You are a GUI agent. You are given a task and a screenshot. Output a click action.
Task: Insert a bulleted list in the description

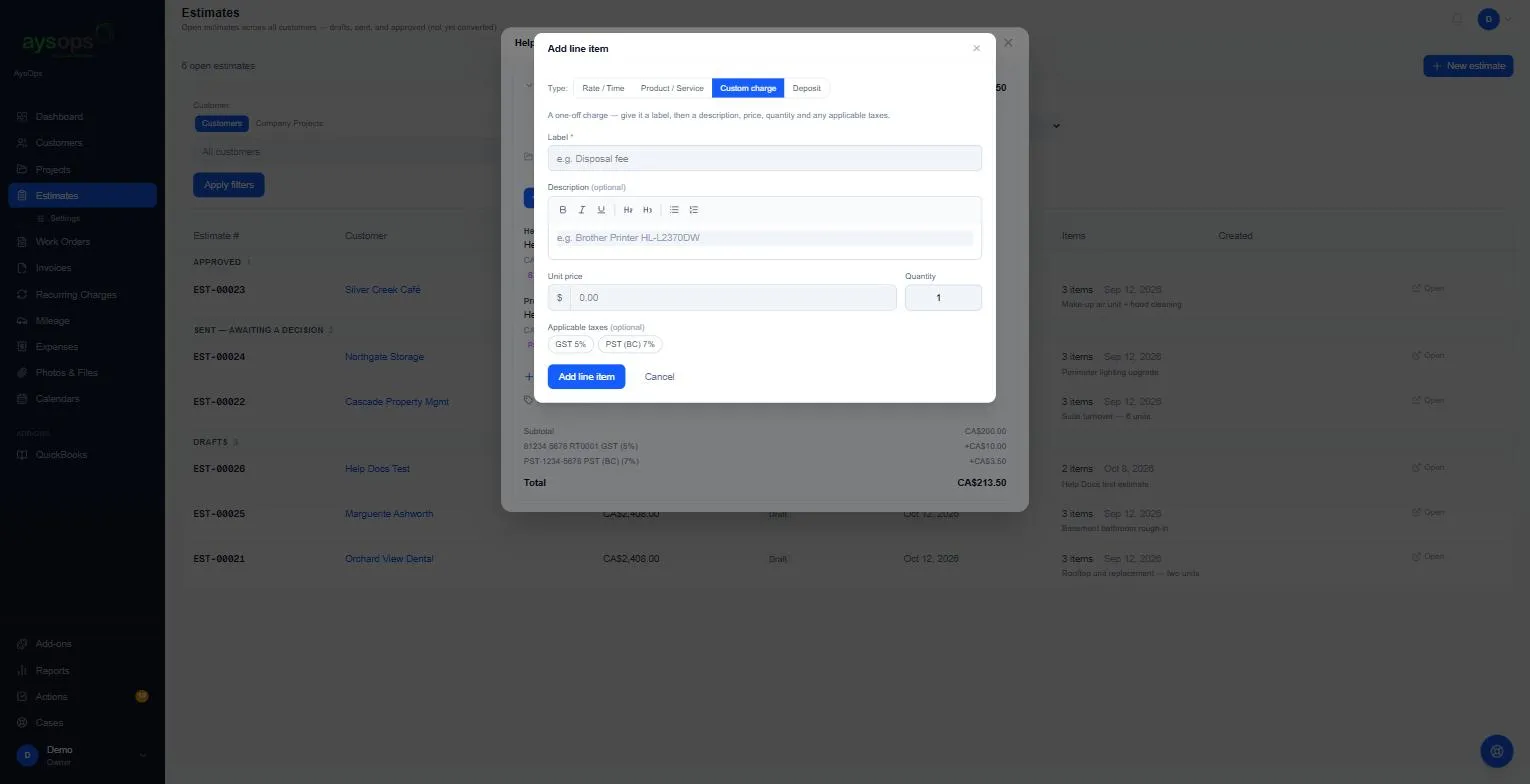tap(674, 210)
